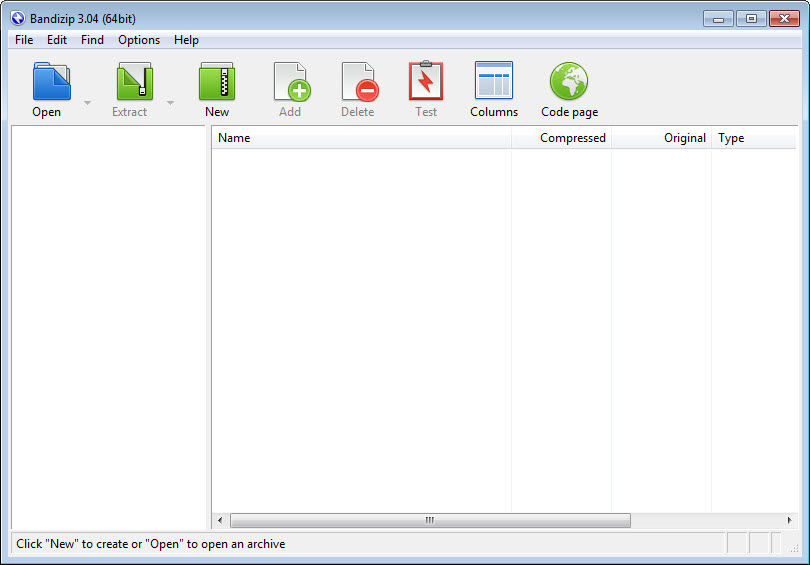The image size is (810, 565).
Task: Click the Add files toolbar icon
Action: click(292, 82)
